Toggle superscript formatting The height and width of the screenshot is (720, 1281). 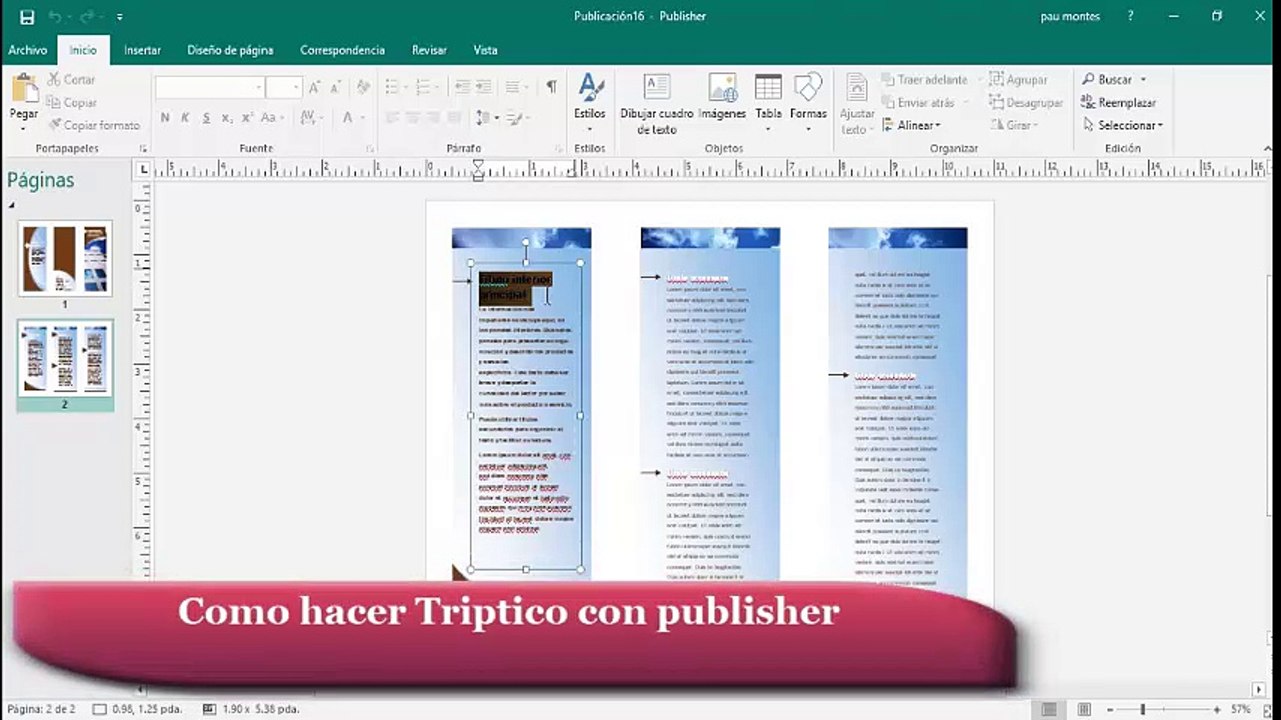(246, 117)
